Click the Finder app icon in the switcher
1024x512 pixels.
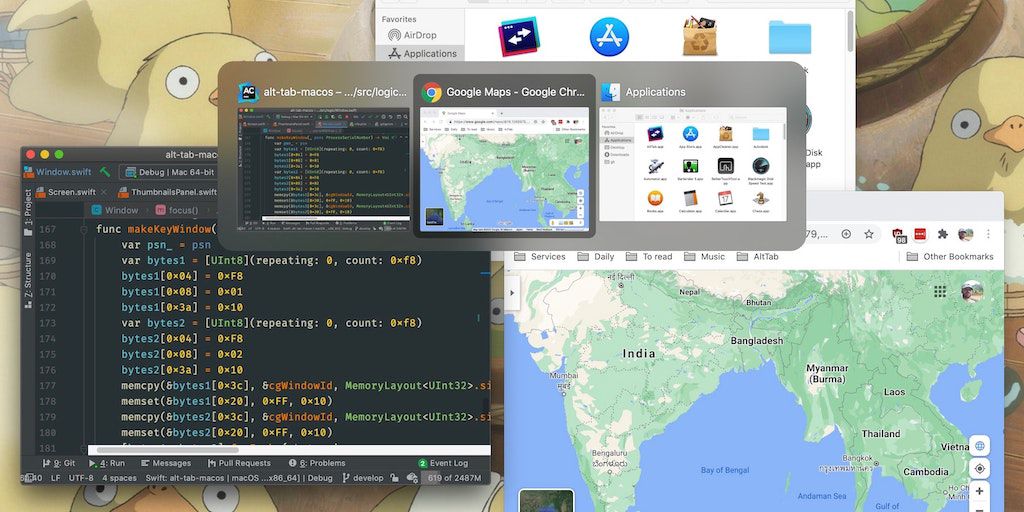[611, 92]
